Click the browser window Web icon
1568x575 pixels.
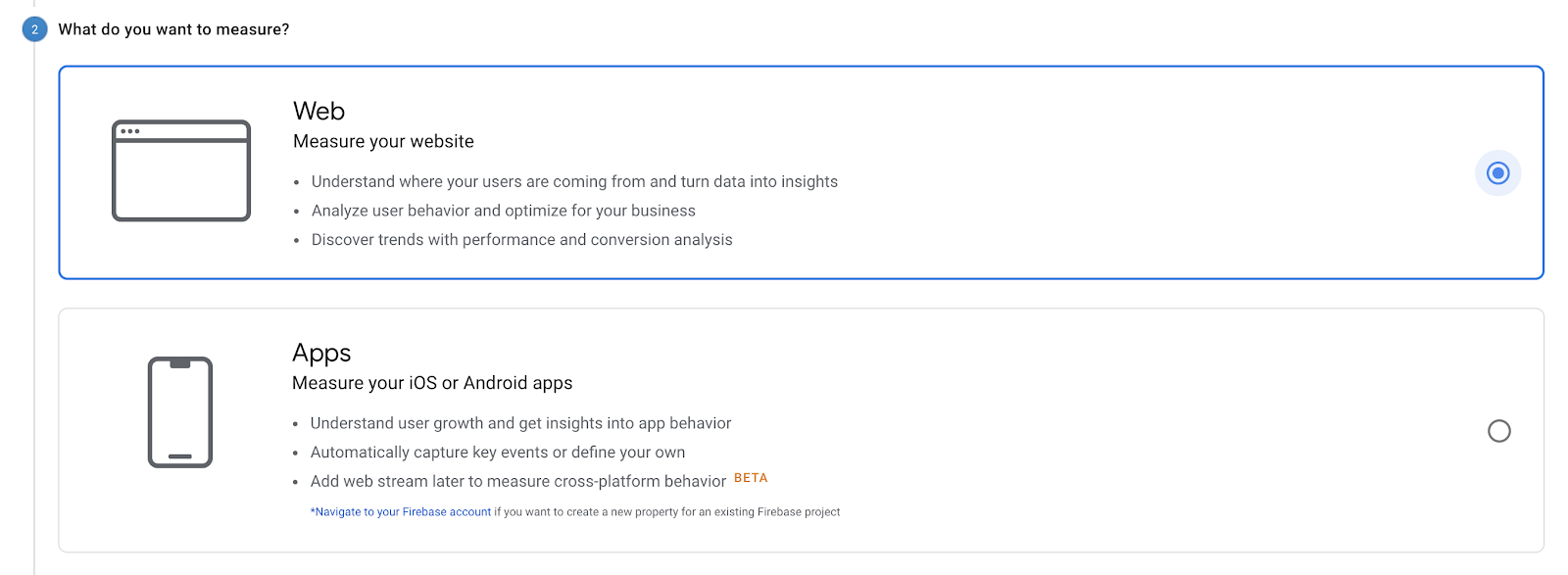[x=181, y=170]
